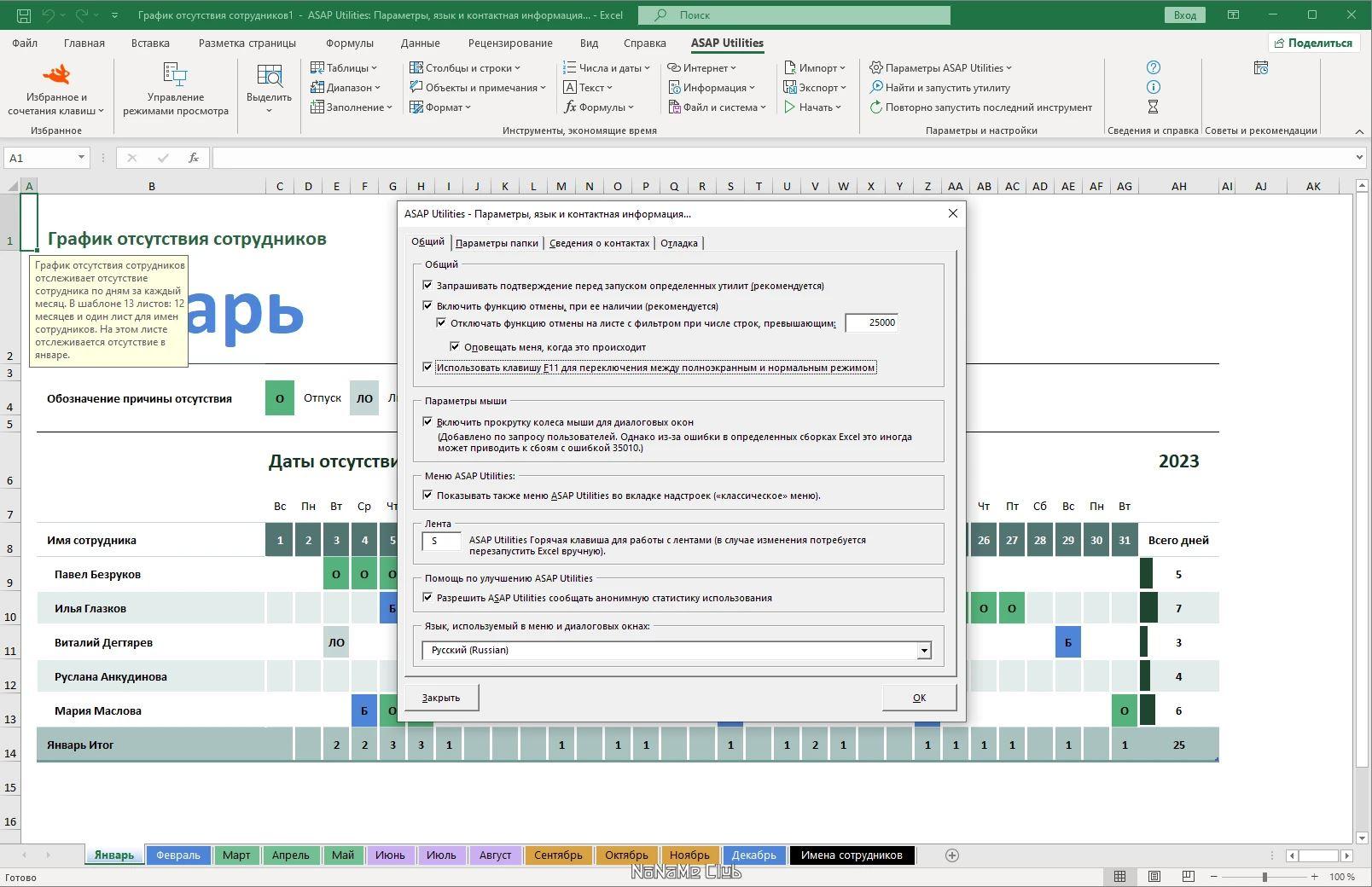Uncheck запрашивать подтверждение перед запуском утилит

(x=427, y=286)
